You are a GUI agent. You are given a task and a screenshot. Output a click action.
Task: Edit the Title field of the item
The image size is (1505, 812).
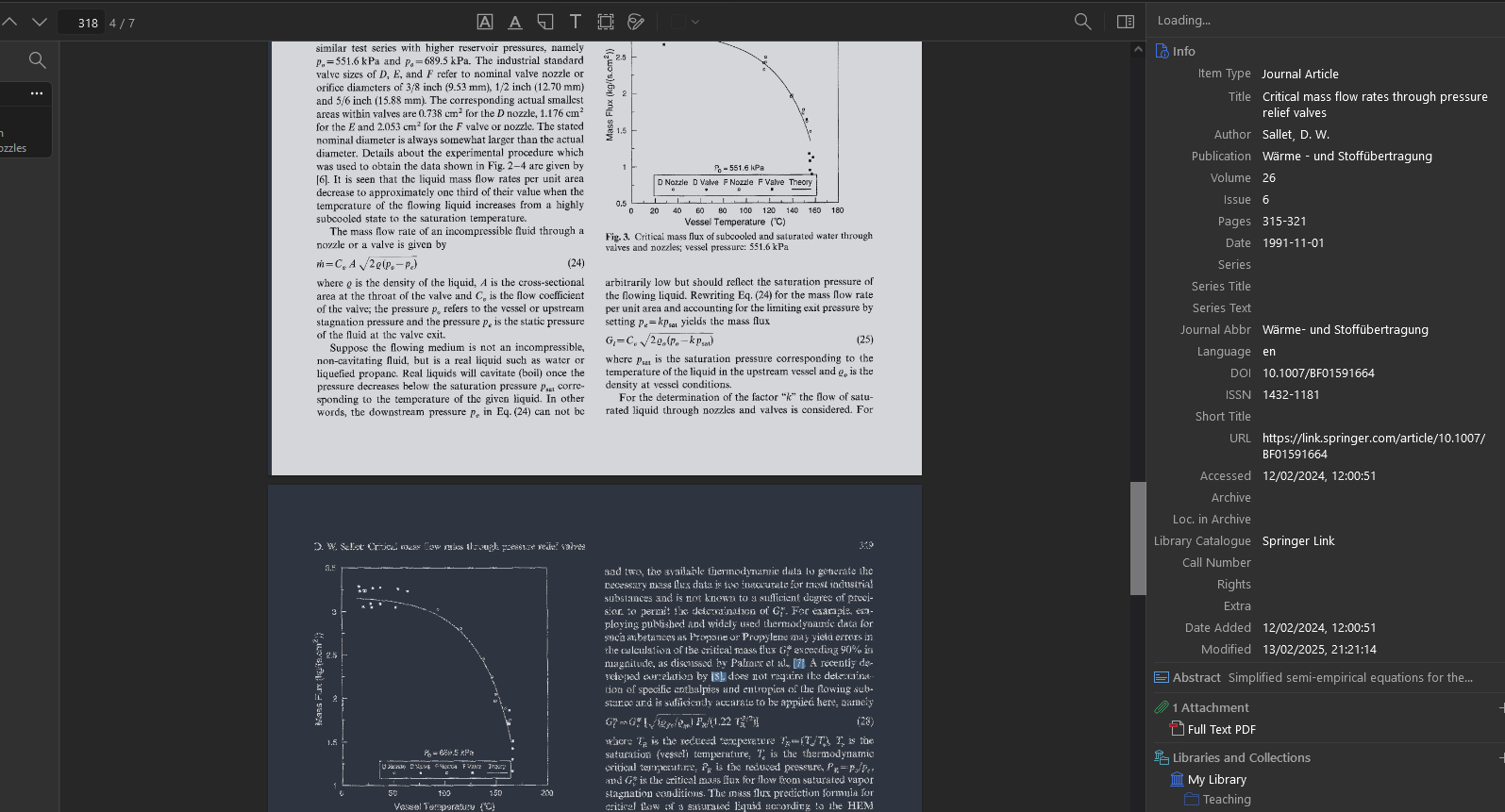pos(1375,105)
